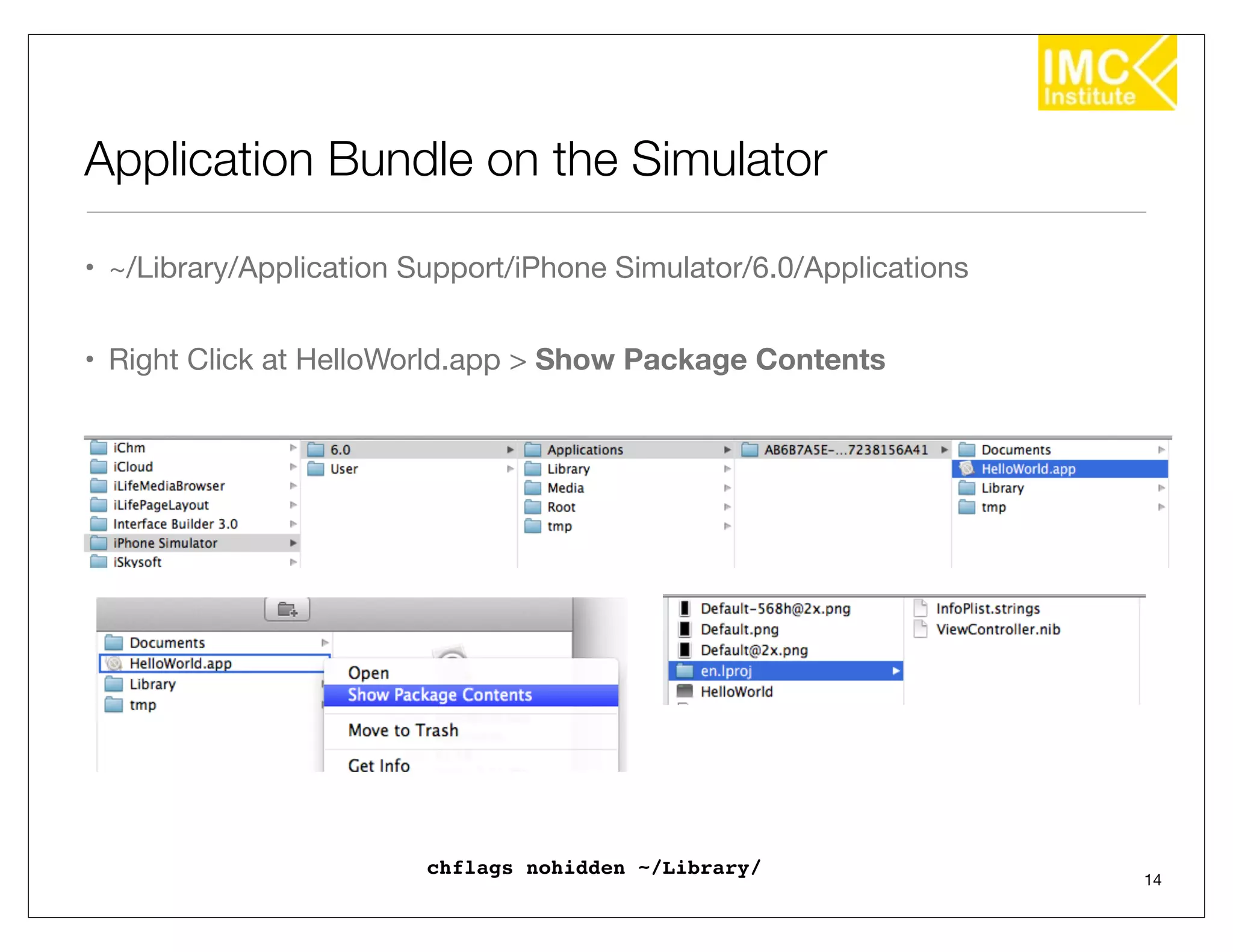Click the AB6B7A5E folder icon
Viewport: 1233px width, 952px height.
[750, 450]
